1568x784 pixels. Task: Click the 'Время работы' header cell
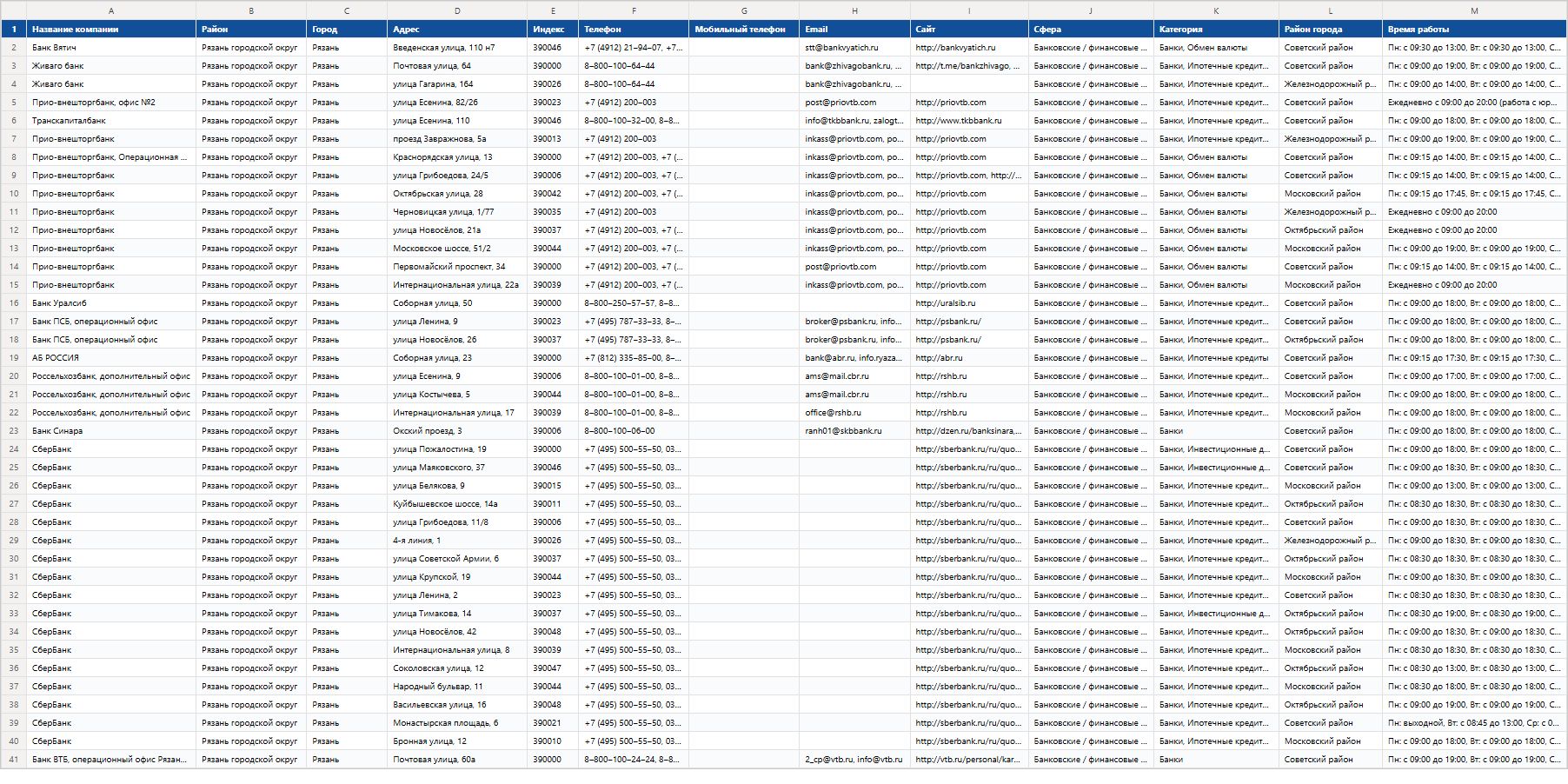[1474, 29]
